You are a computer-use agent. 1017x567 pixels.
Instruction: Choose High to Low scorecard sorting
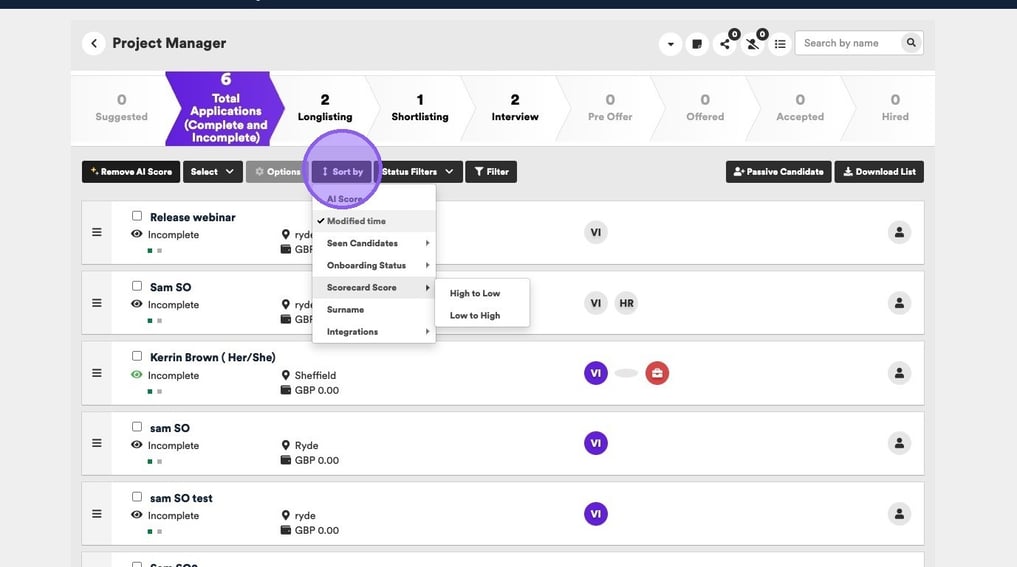pyautogui.click(x=475, y=294)
